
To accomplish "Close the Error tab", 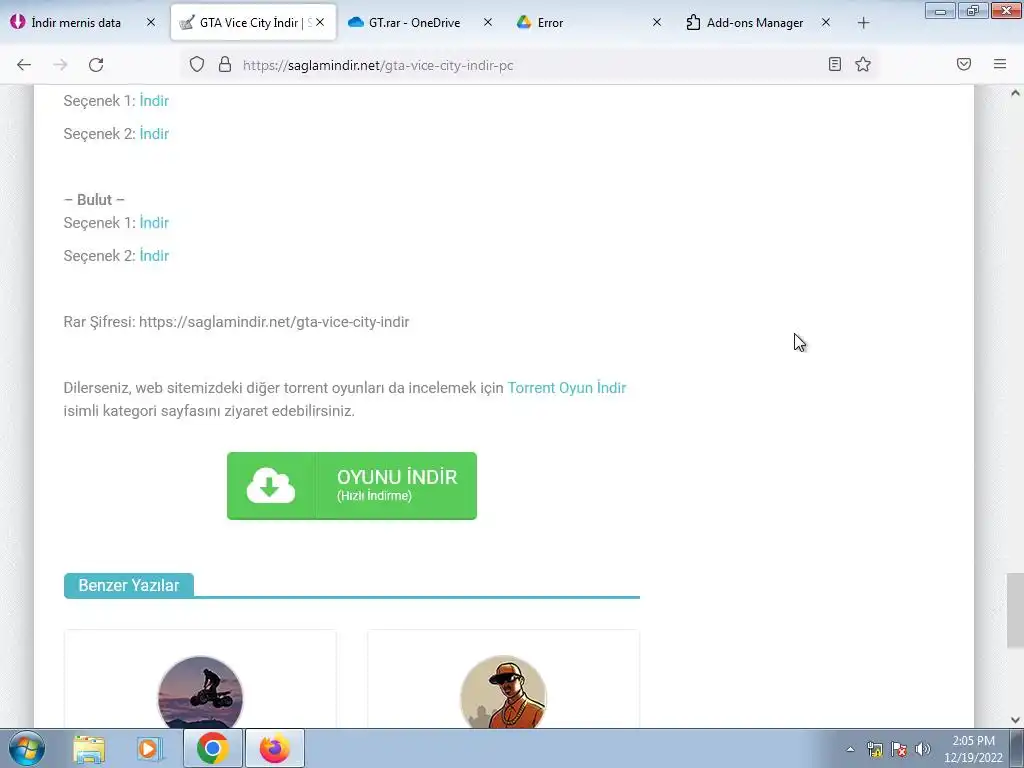I will click(657, 22).
